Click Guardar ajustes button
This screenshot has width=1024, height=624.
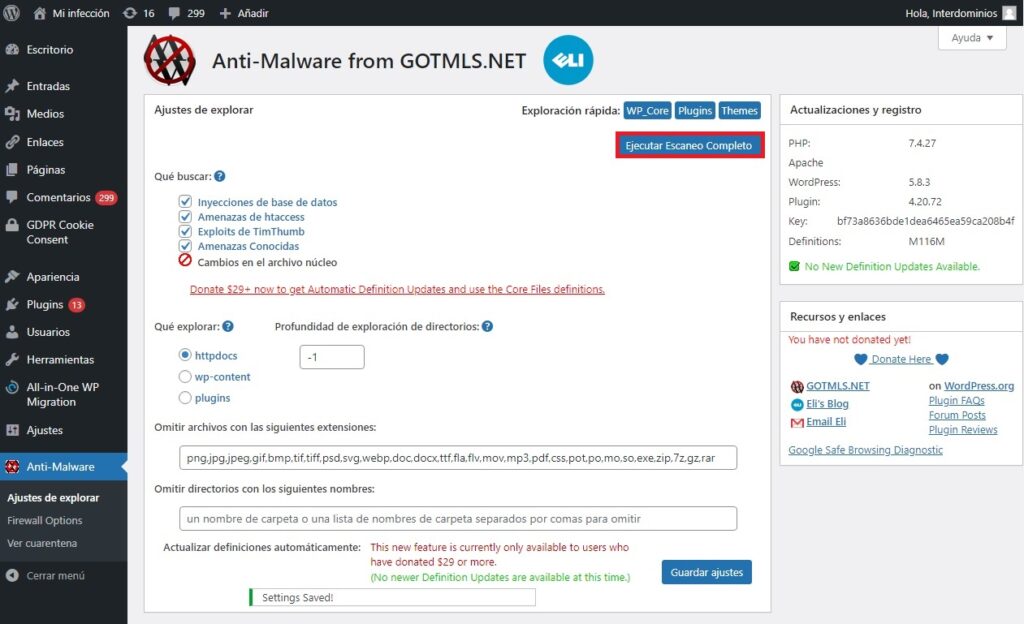click(707, 572)
